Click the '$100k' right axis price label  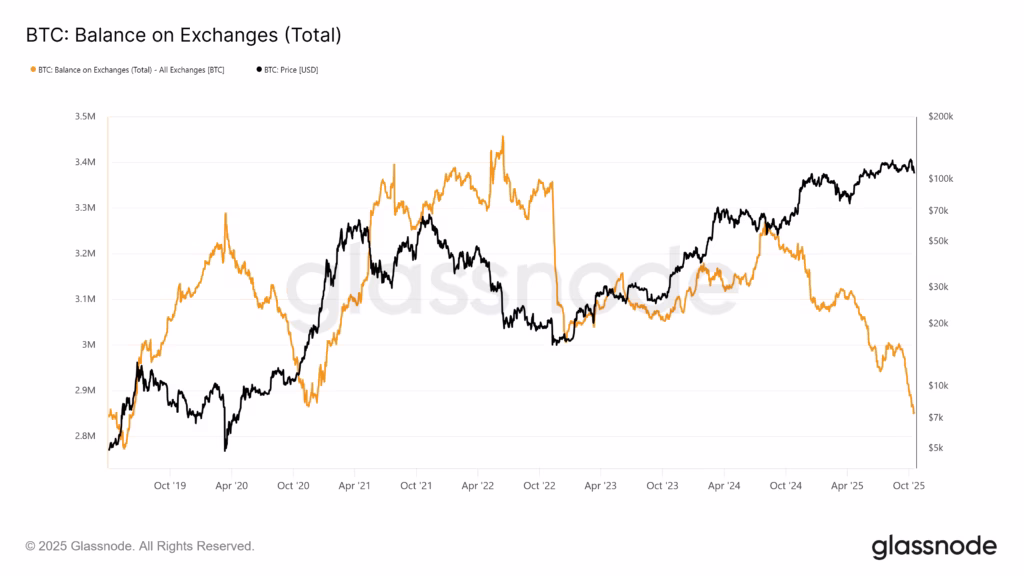941,179
